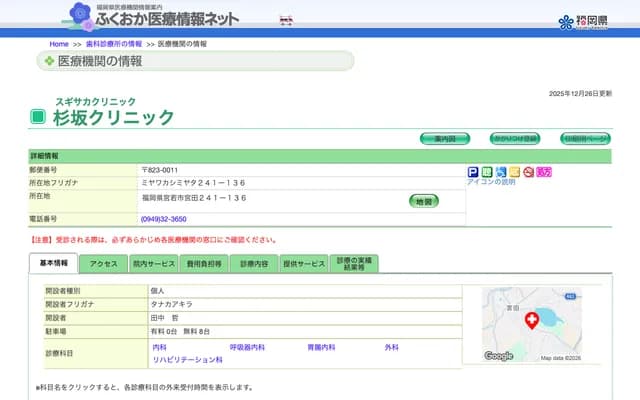Click the 呼吸器内科 department link
640x400 pixels.
point(247,346)
